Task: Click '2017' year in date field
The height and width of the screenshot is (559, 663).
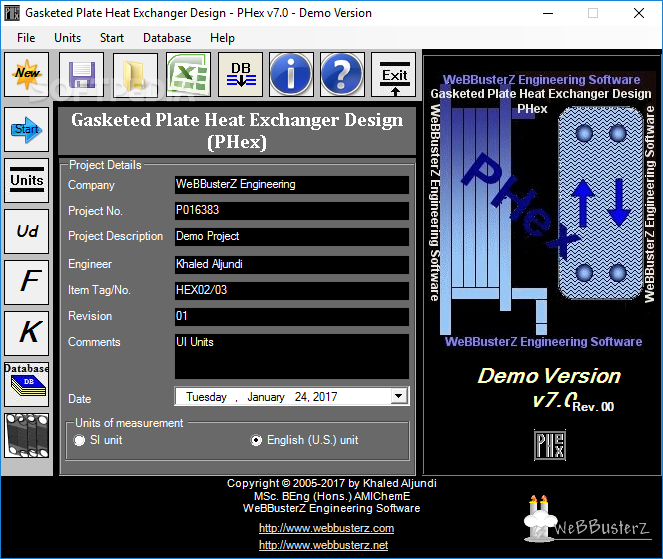Action: (325, 397)
